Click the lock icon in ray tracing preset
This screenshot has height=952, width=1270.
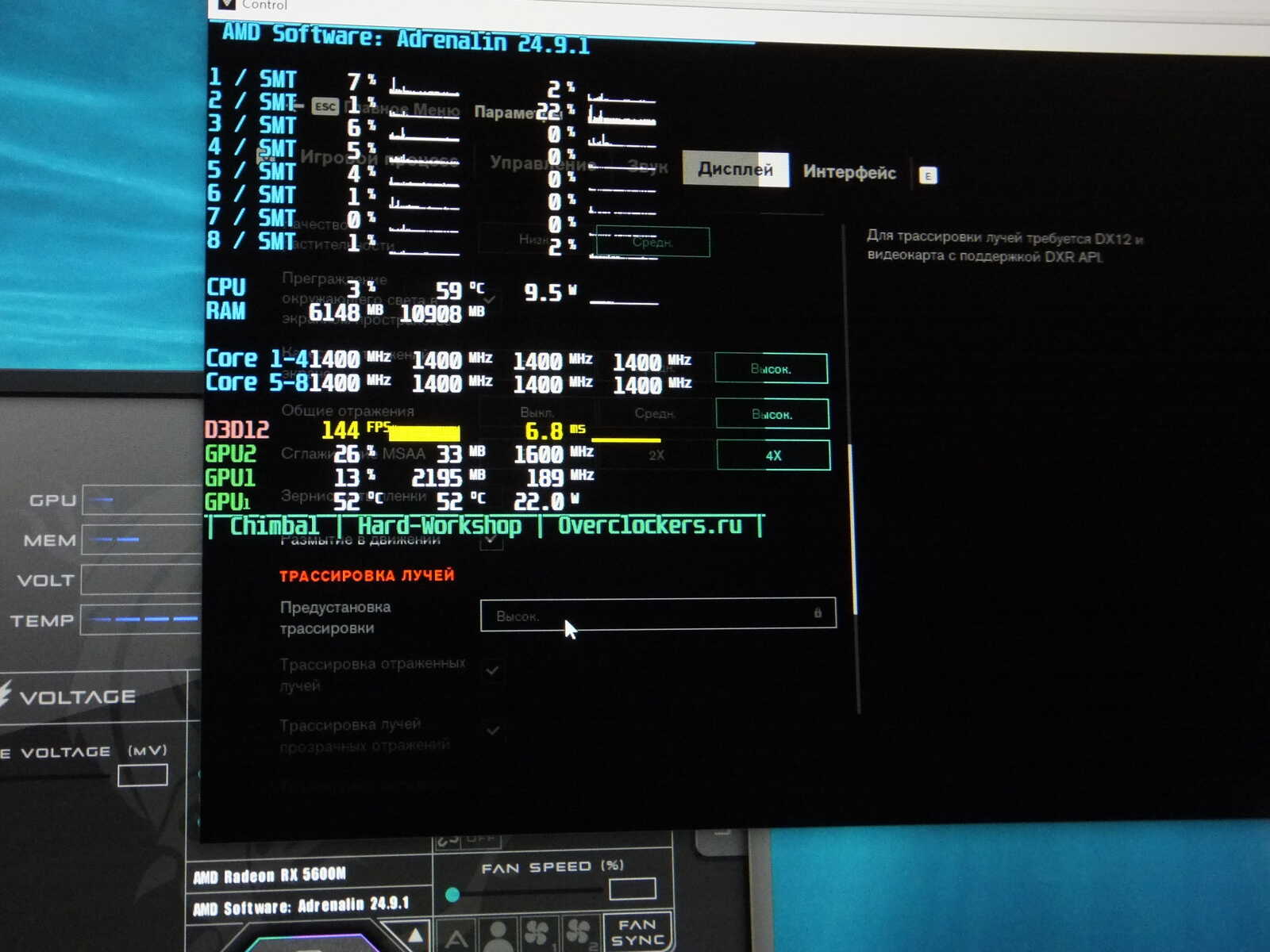(818, 612)
